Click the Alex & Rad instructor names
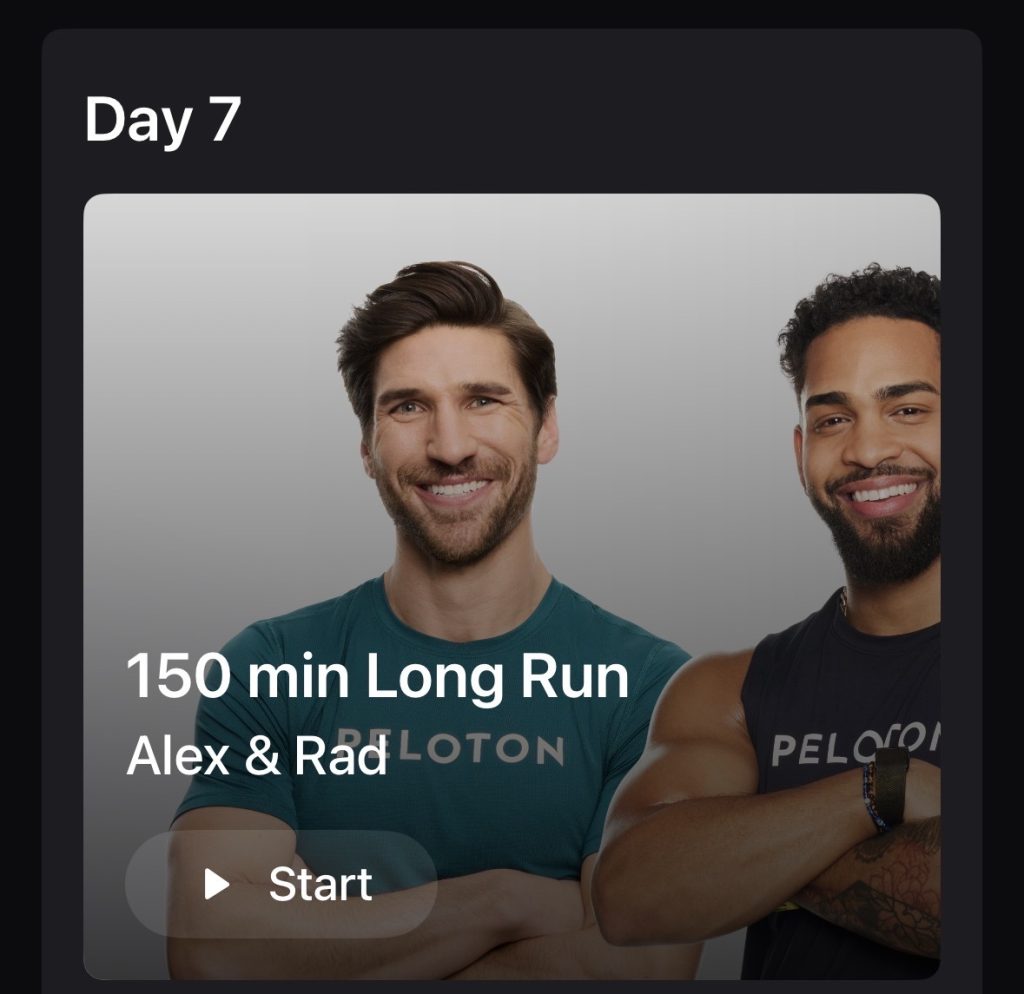The width and height of the screenshot is (1024, 994). [x=257, y=756]
